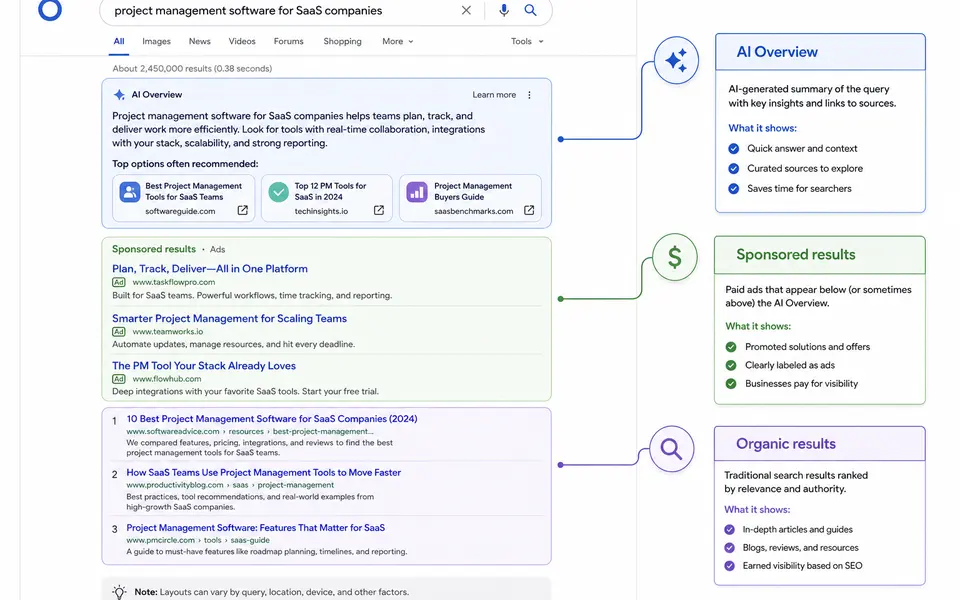The image size is (960, 600).
Task: Click the Ad badge next to www.teamworks.io
Action: point(119,332)
